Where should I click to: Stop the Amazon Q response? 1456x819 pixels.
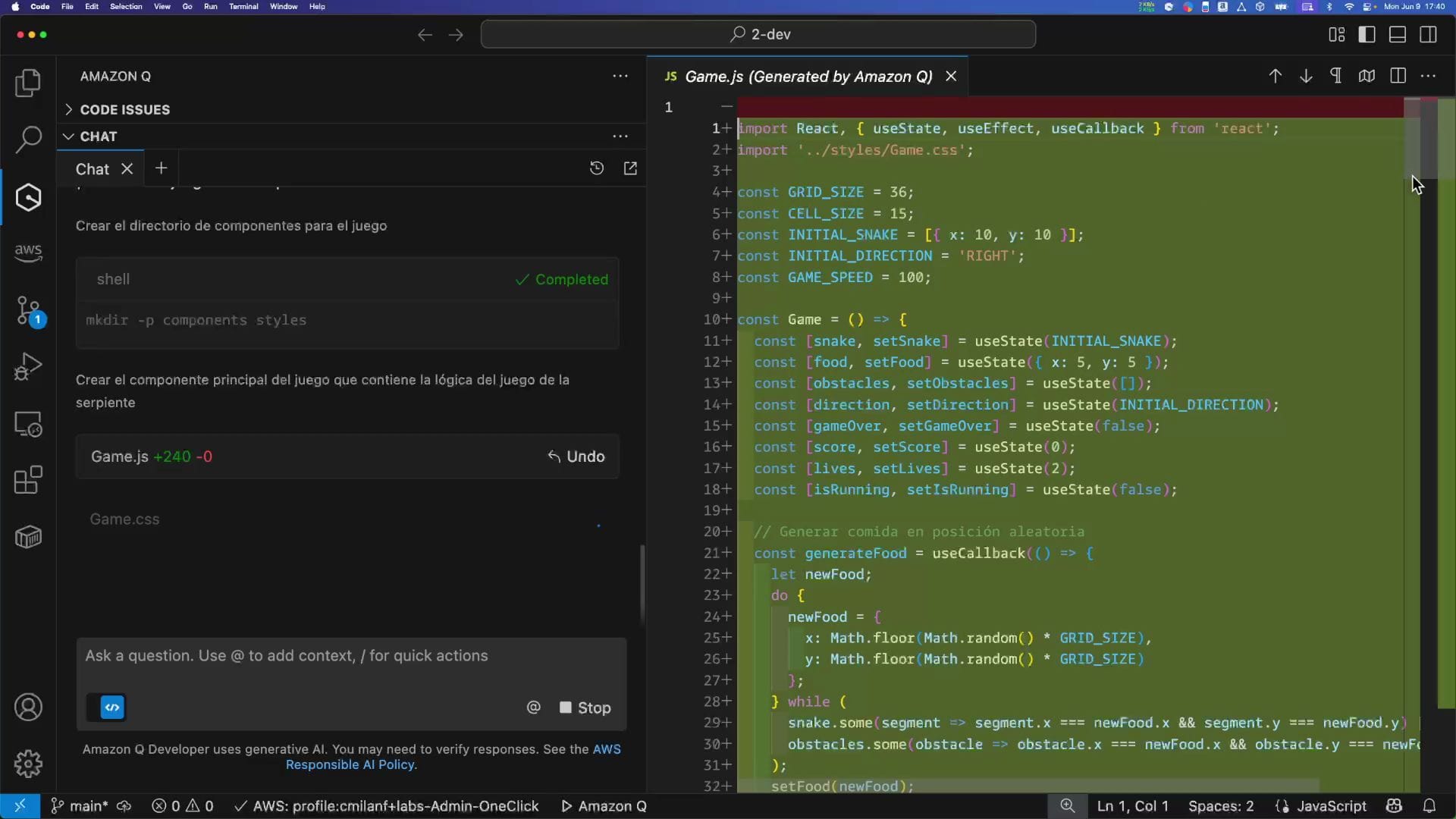tap(585, 708)
